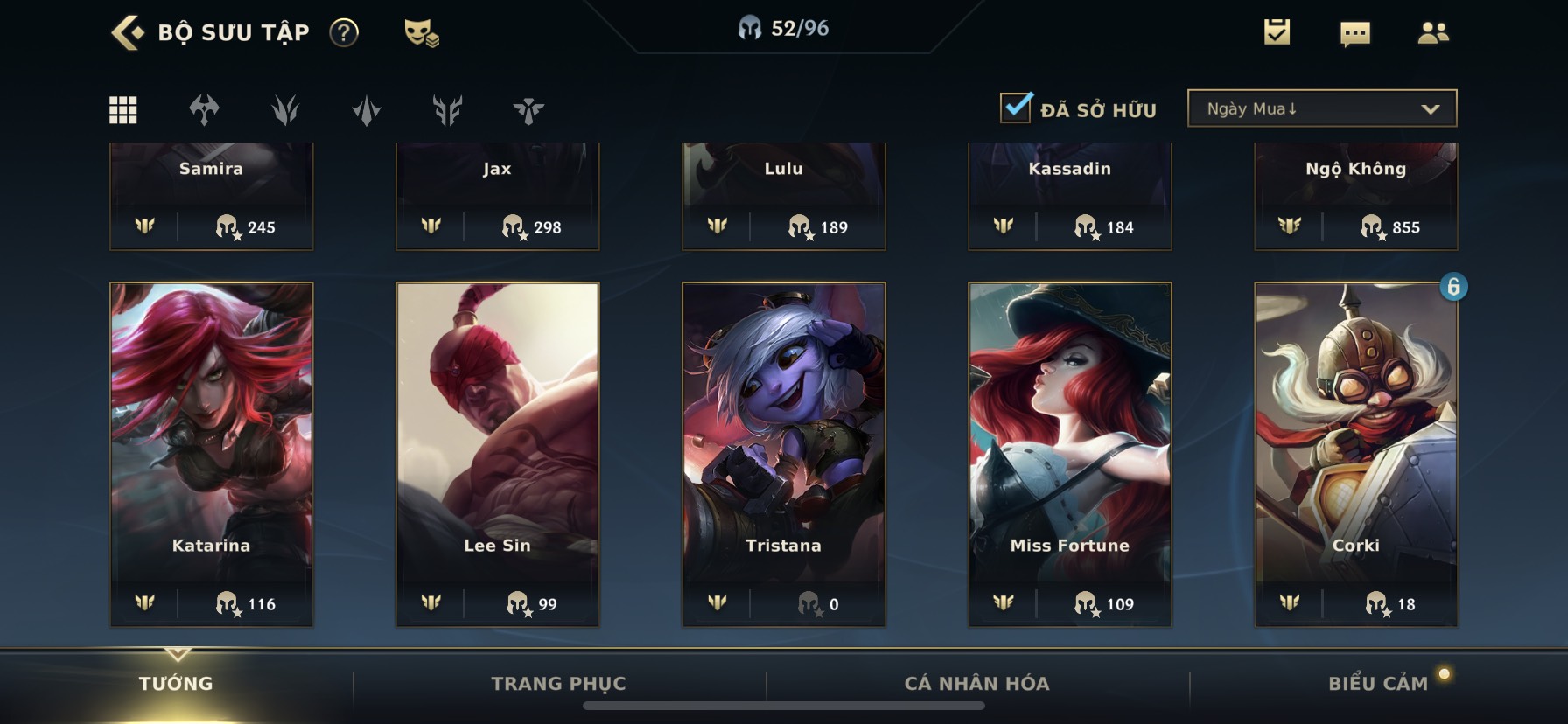This screenshot has width=1568, height=724.
Task: Uncheck the ĐÃ SỞ HỮU checkbox
Action: pos(1016,108)
